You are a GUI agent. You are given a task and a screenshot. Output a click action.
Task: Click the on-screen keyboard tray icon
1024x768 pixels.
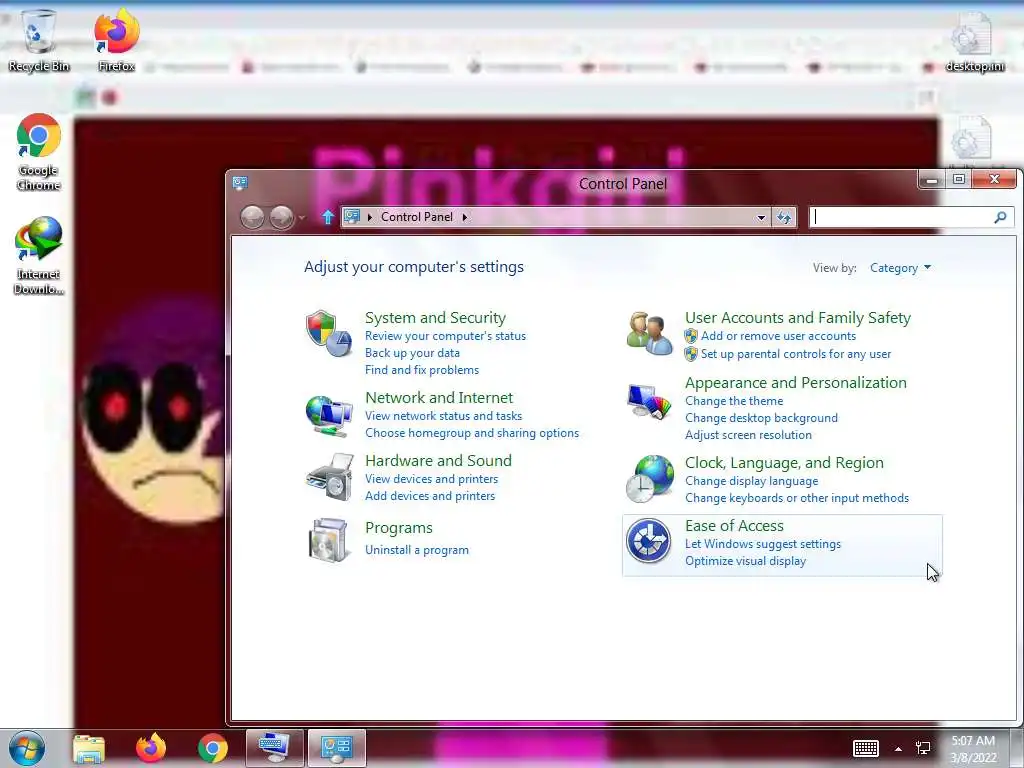coord(866,748)
